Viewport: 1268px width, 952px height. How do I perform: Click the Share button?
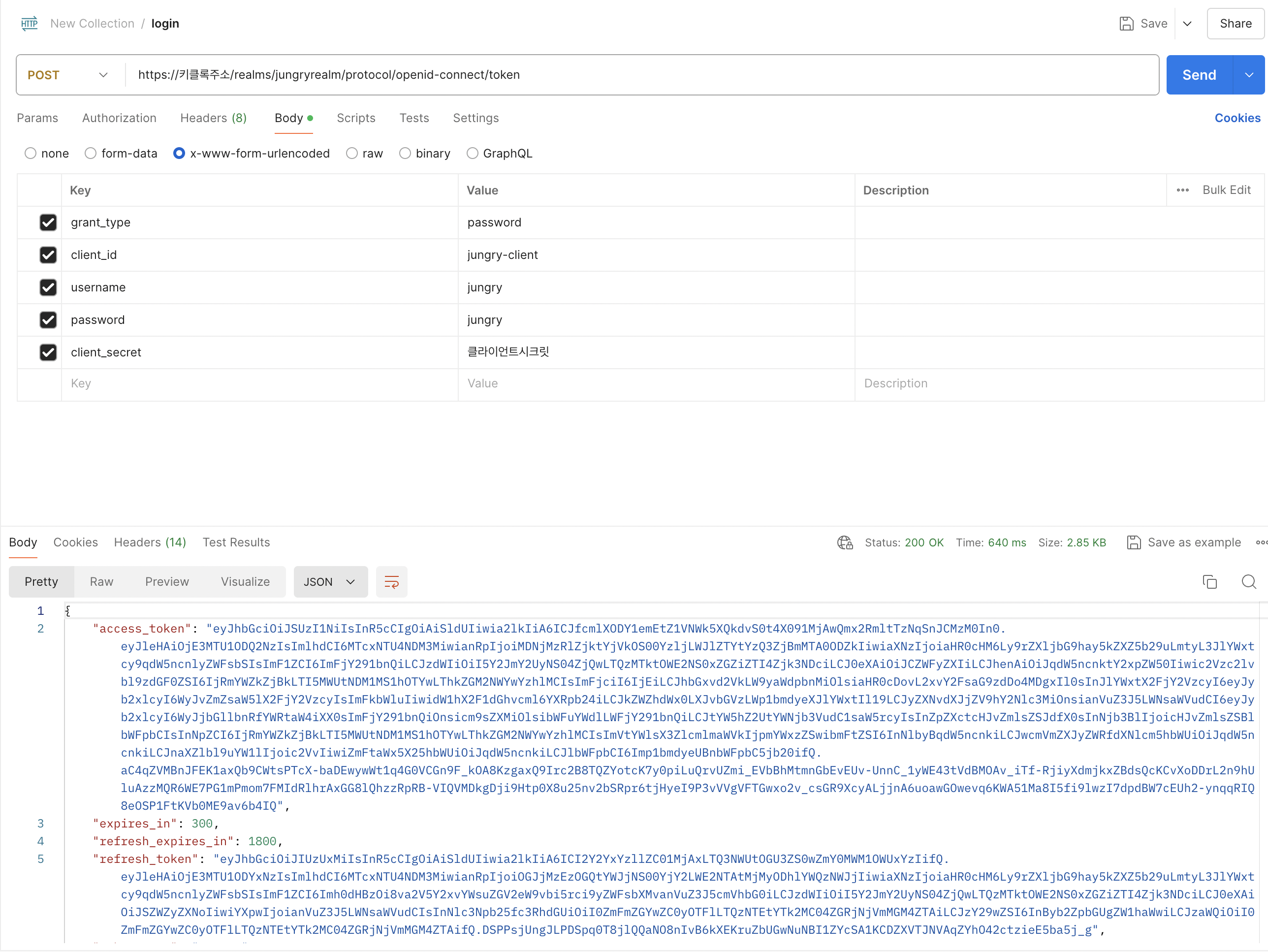[x=1236, y=24]
